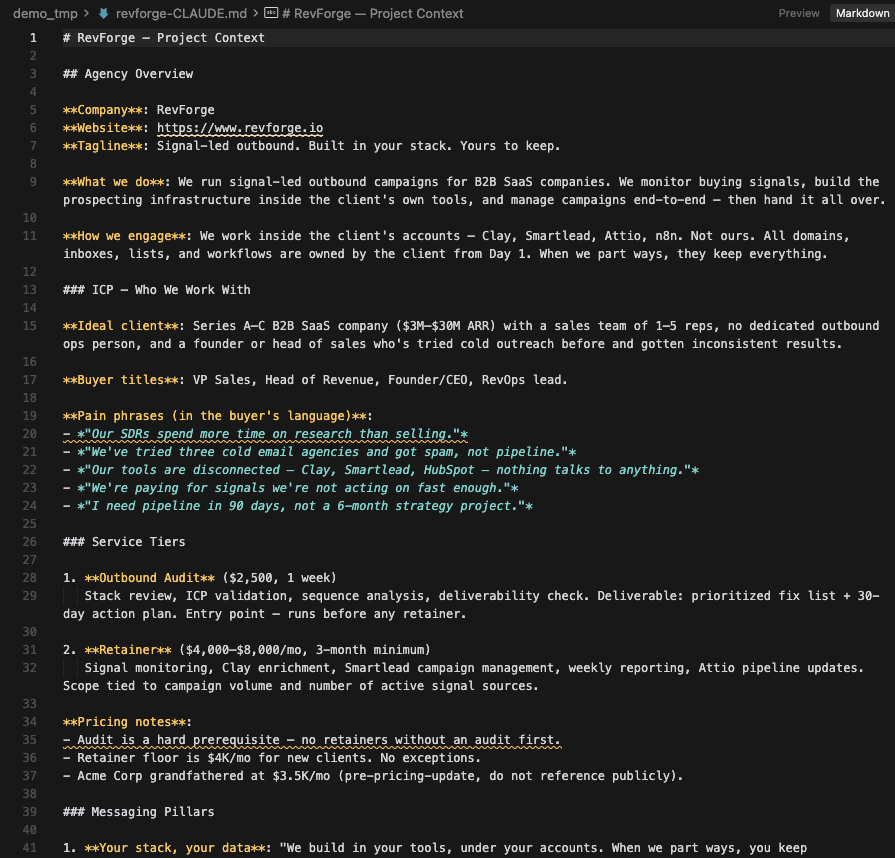Click the '**Retainer** ($4,000–$8,000/mo' line
The width and height of the screenshot is (895, 858).
(247, 650)
